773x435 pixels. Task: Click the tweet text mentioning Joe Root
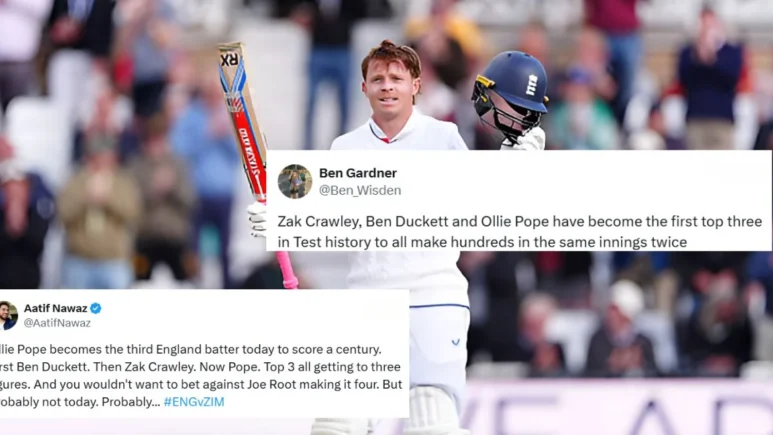[201, 376]
